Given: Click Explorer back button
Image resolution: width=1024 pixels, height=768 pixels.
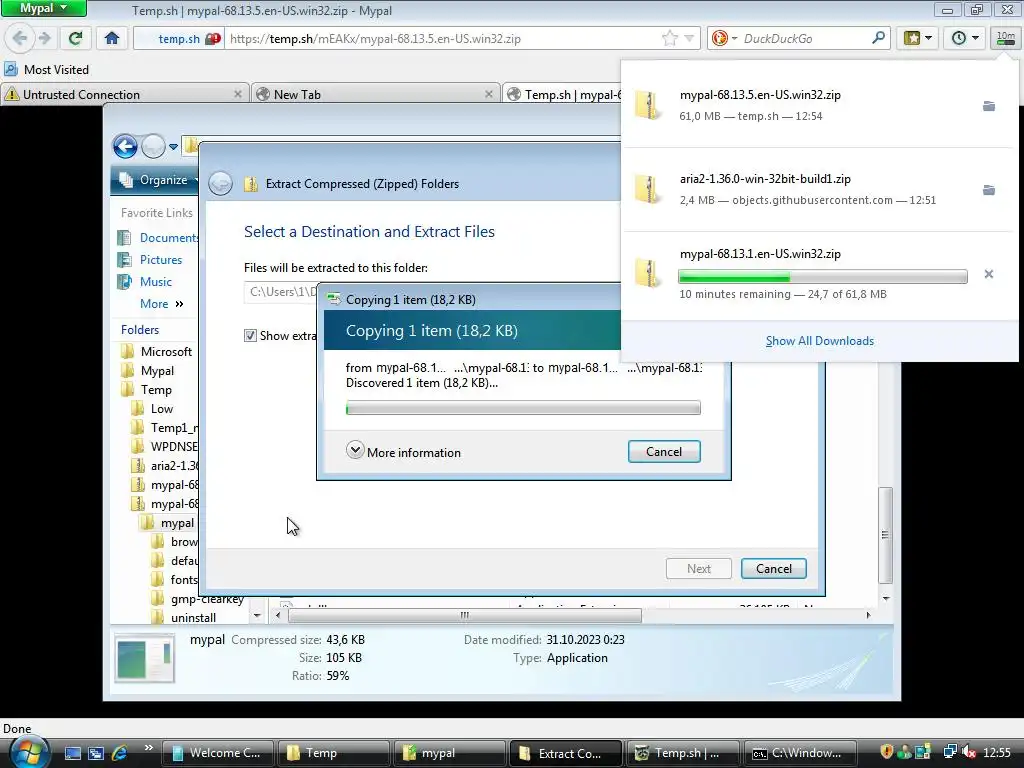Looking at the screenshot, I should pyautogui.click(x=125, y=146).
